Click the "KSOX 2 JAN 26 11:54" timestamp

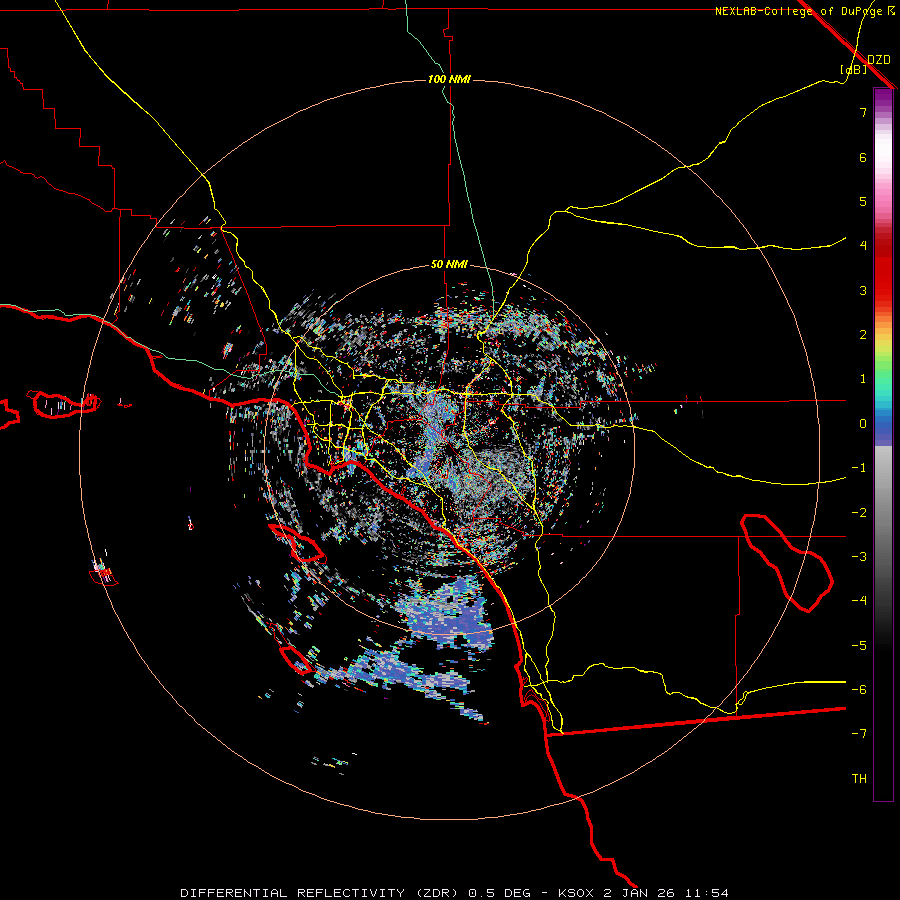point(643,893)
